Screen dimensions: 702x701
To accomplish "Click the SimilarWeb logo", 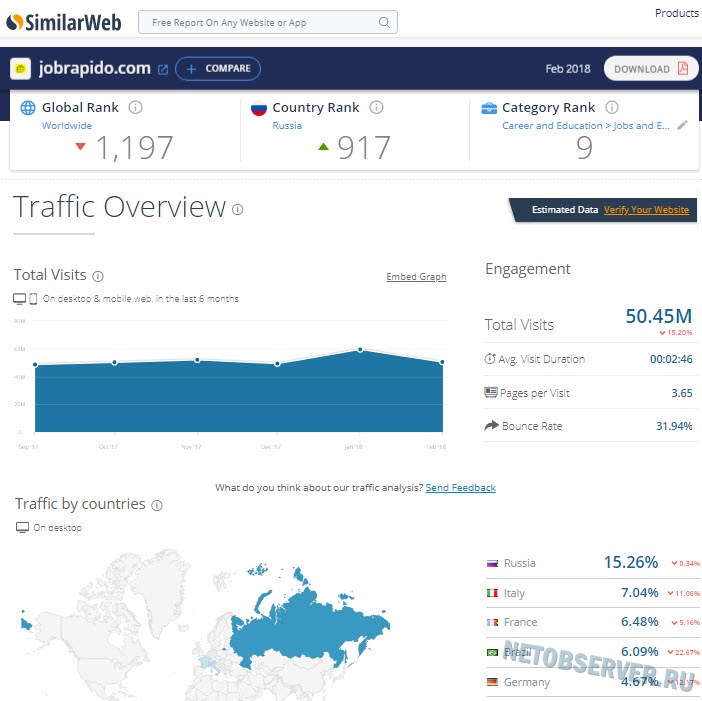I will [x=64, y=22].
